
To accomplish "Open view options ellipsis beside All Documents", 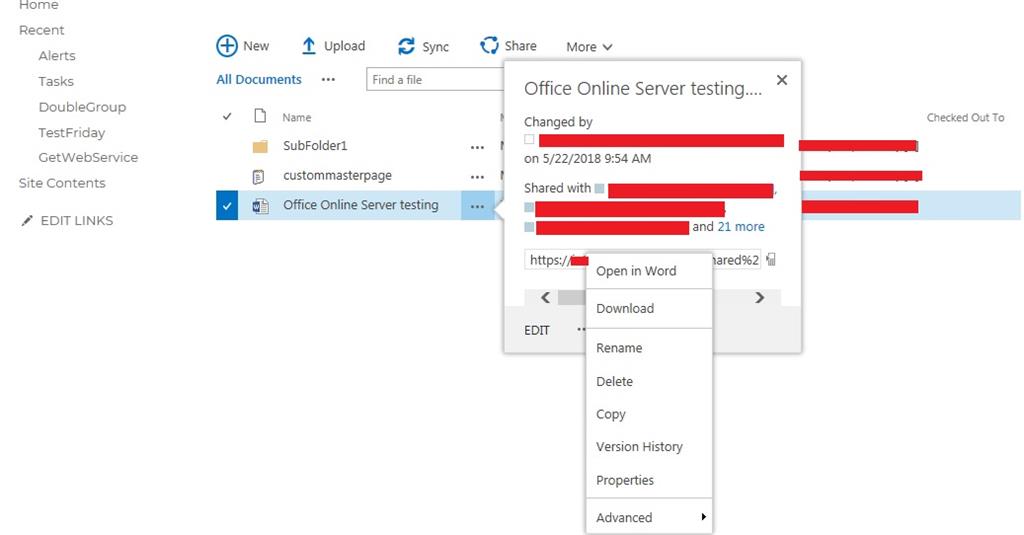I will 328,80.
